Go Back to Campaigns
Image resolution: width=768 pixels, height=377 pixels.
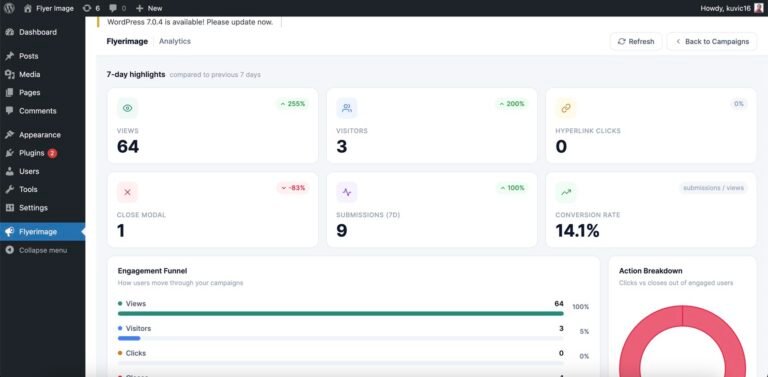pyautogui.click(x=712, y=42)
